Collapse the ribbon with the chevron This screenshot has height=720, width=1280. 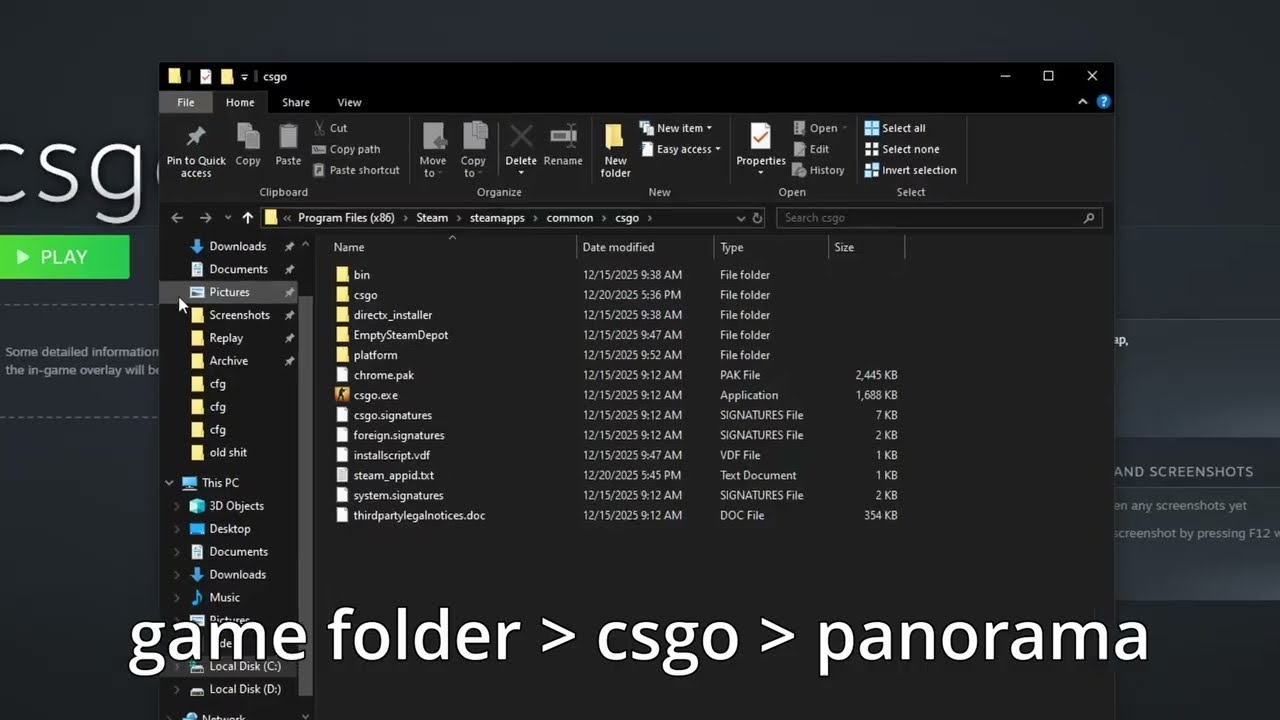click(1082, 102)
